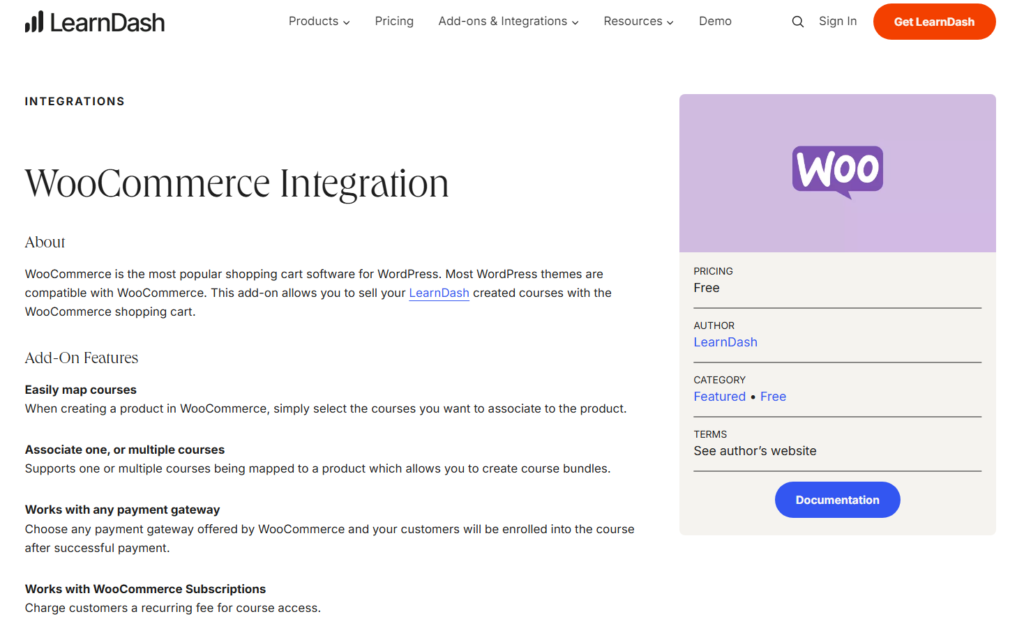Open the Demo page
Viewport: 1024px width, 628px height.
[715, 22]
